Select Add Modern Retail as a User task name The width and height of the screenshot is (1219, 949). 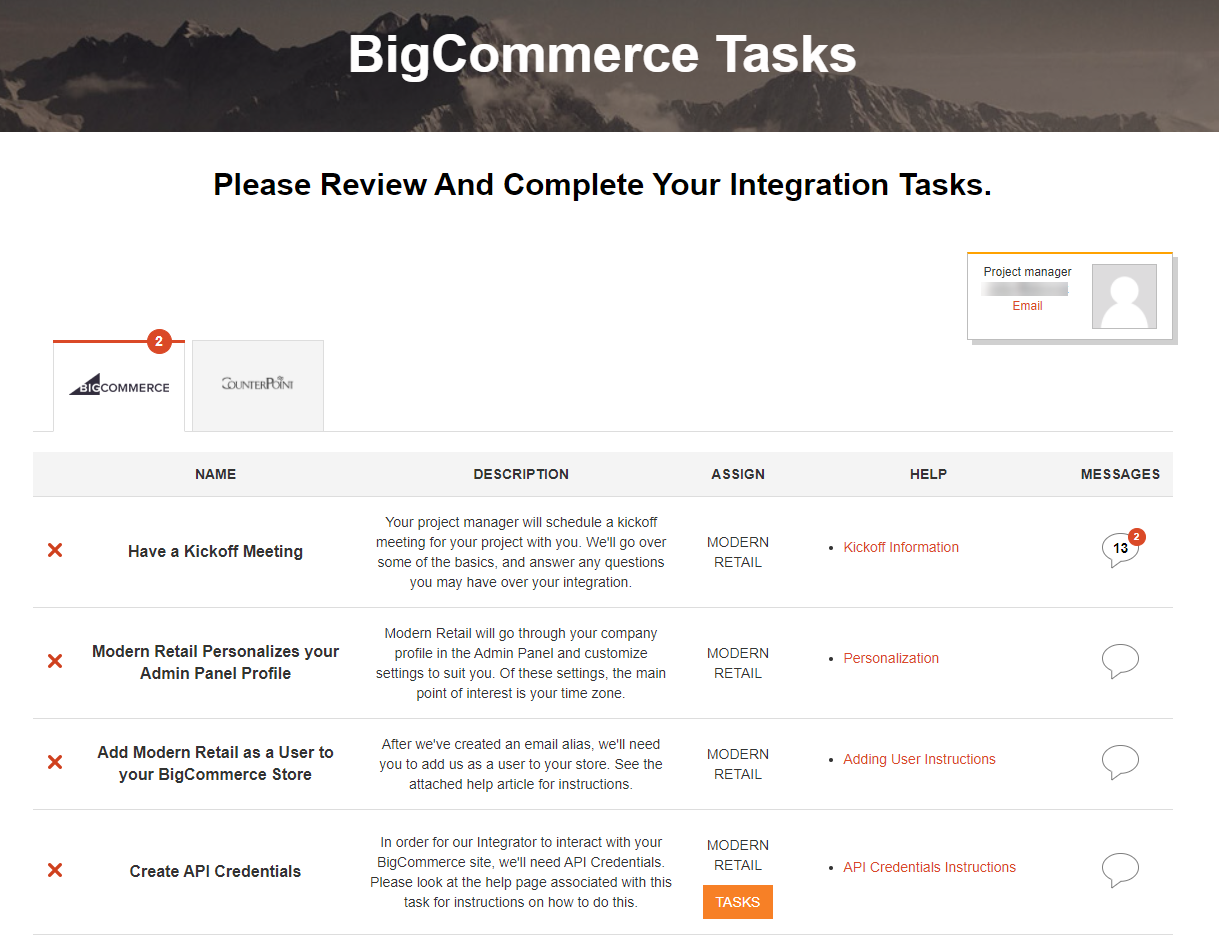[215, 763]
